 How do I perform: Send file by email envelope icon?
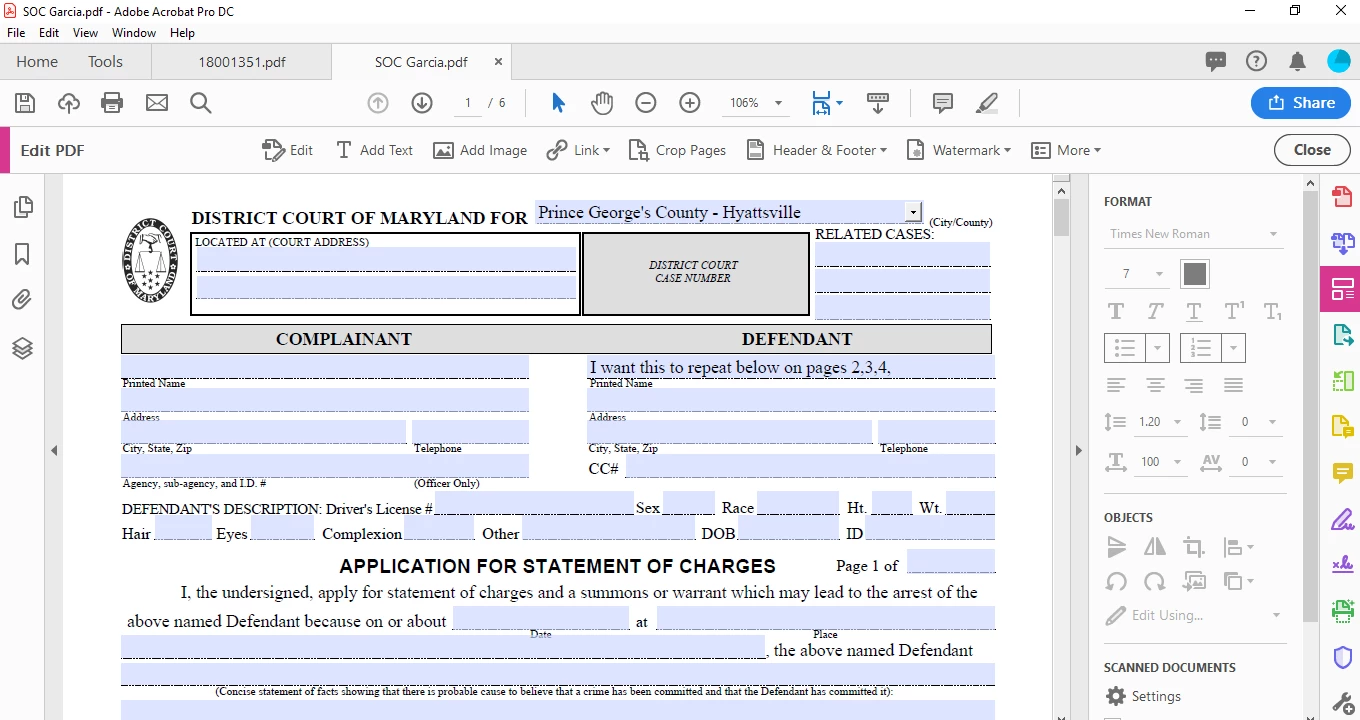pyautogui.click(x=157, y=103)
